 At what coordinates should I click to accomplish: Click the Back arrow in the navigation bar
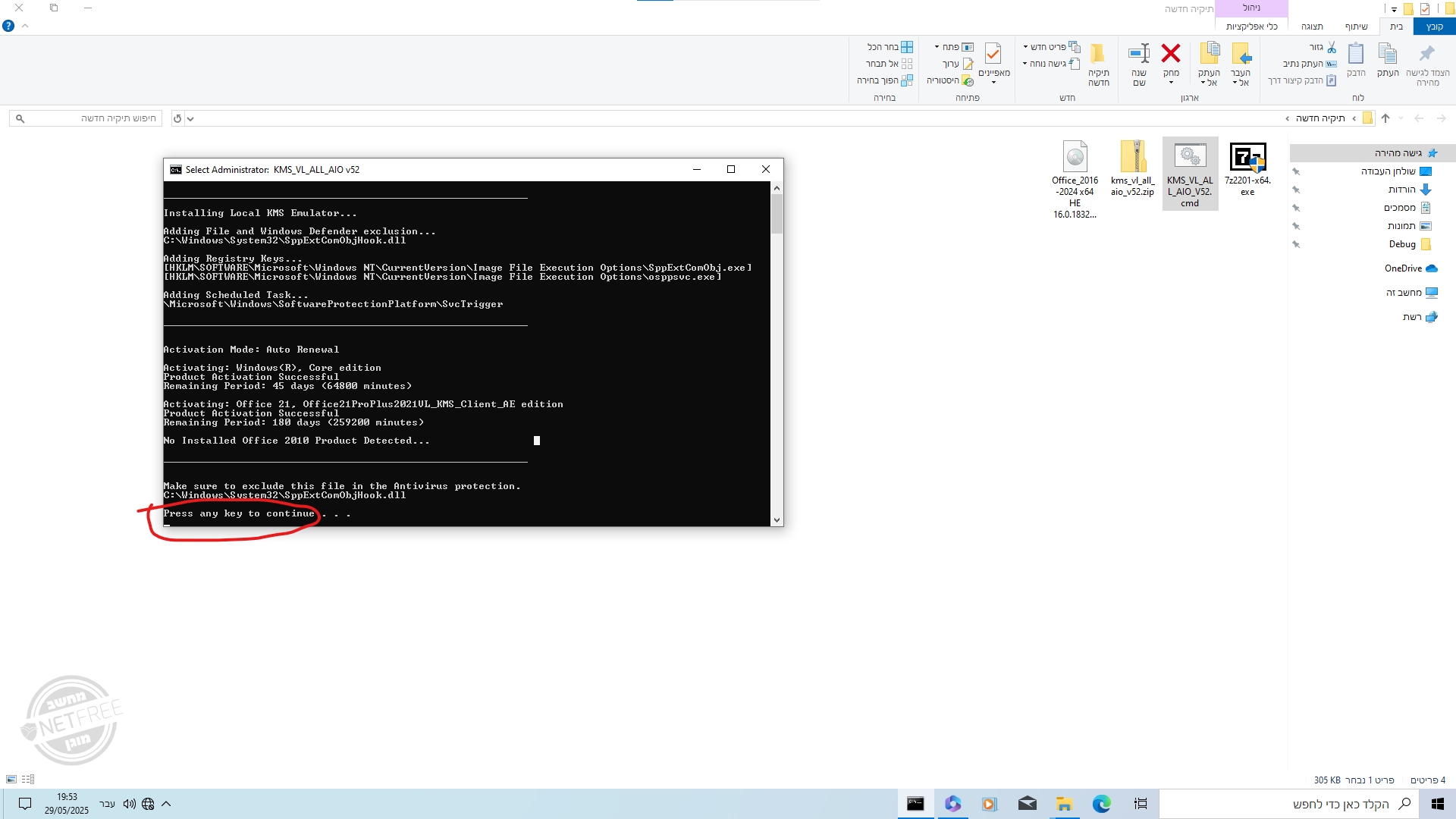[1419, 118]
